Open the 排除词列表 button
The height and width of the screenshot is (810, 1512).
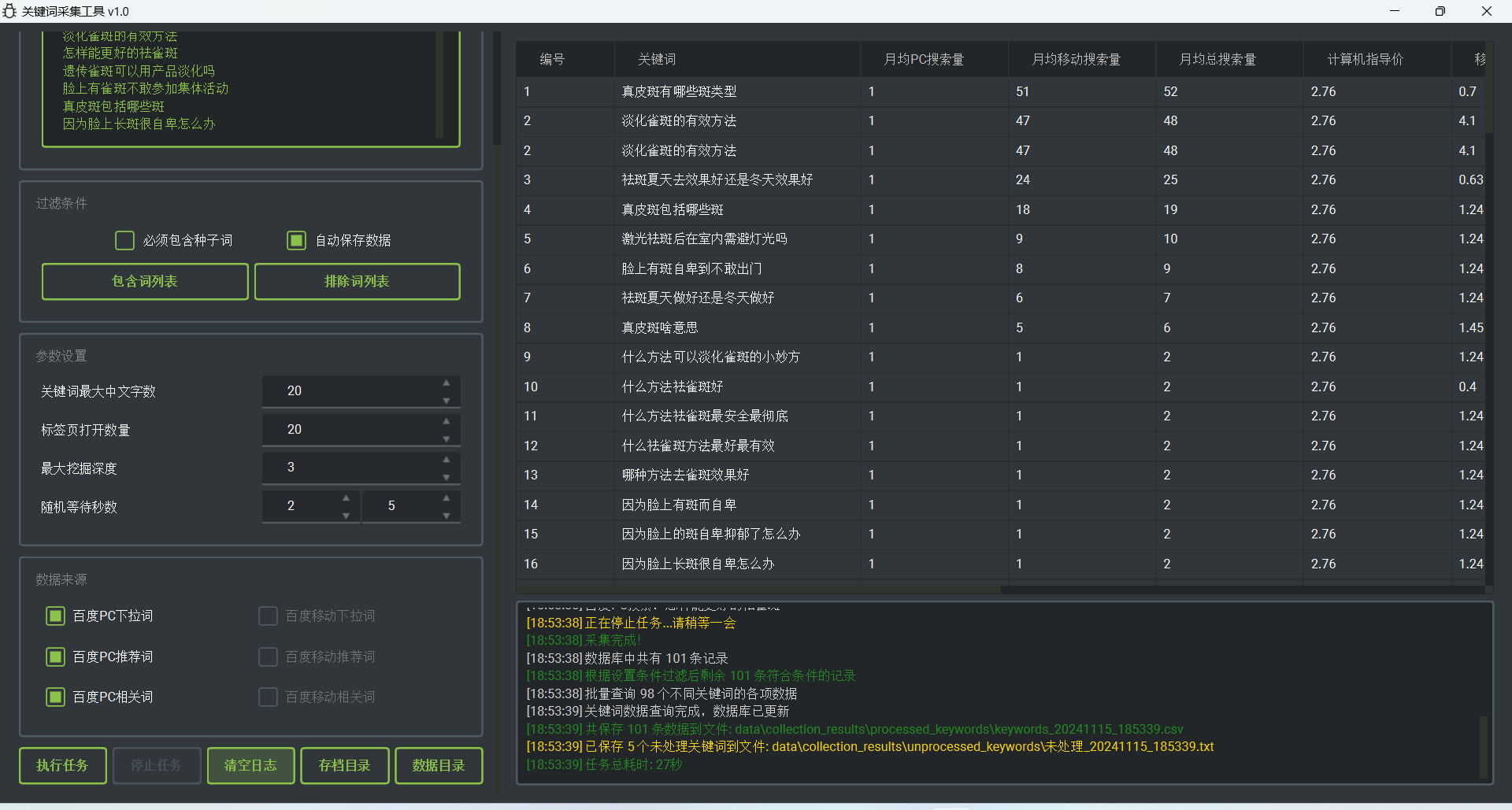tap(358, 281)
